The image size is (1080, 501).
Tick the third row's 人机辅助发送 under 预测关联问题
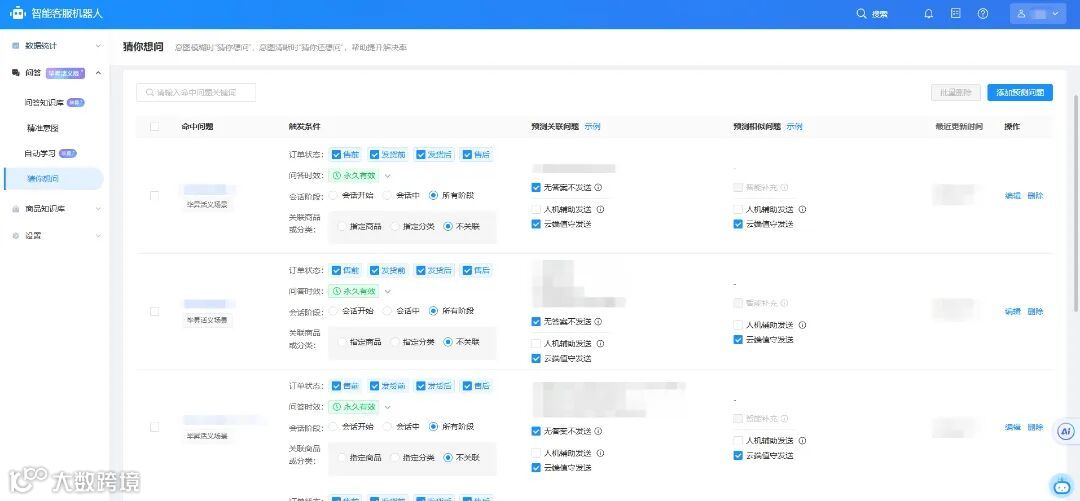coord(536,453)
